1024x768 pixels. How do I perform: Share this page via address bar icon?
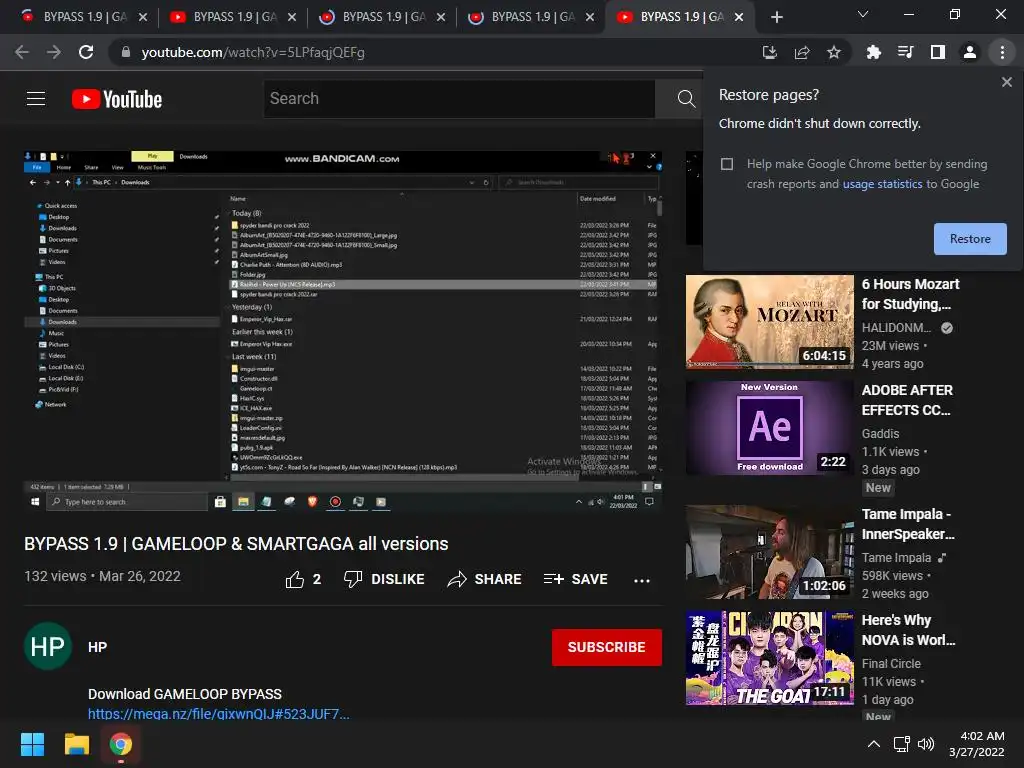(x=802, y=52)
